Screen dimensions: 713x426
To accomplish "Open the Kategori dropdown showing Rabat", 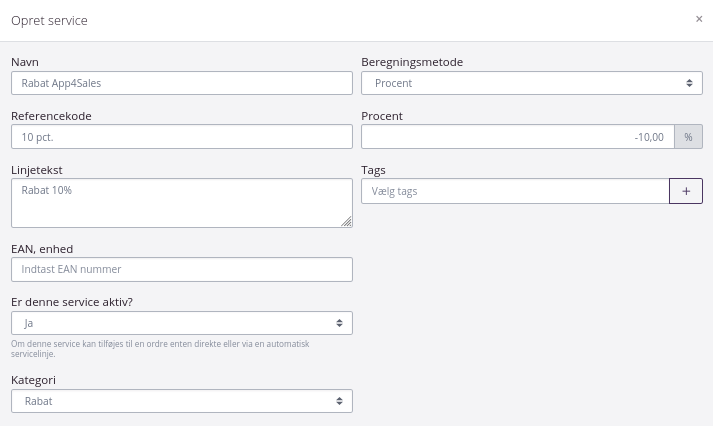I will point(181,401).
